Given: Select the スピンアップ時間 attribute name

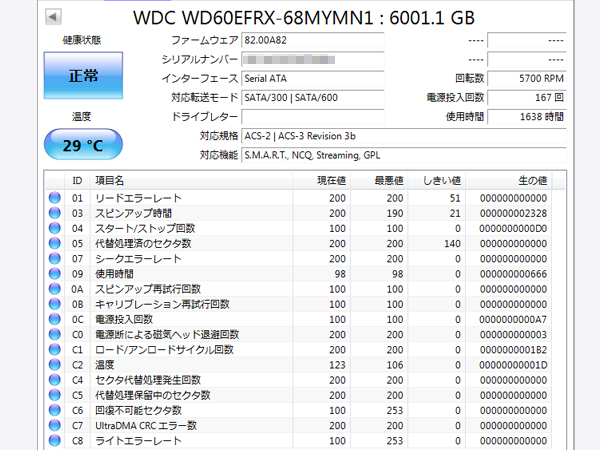Looking at the screenshot, I should pyautogui.click(x=134, y=213).
